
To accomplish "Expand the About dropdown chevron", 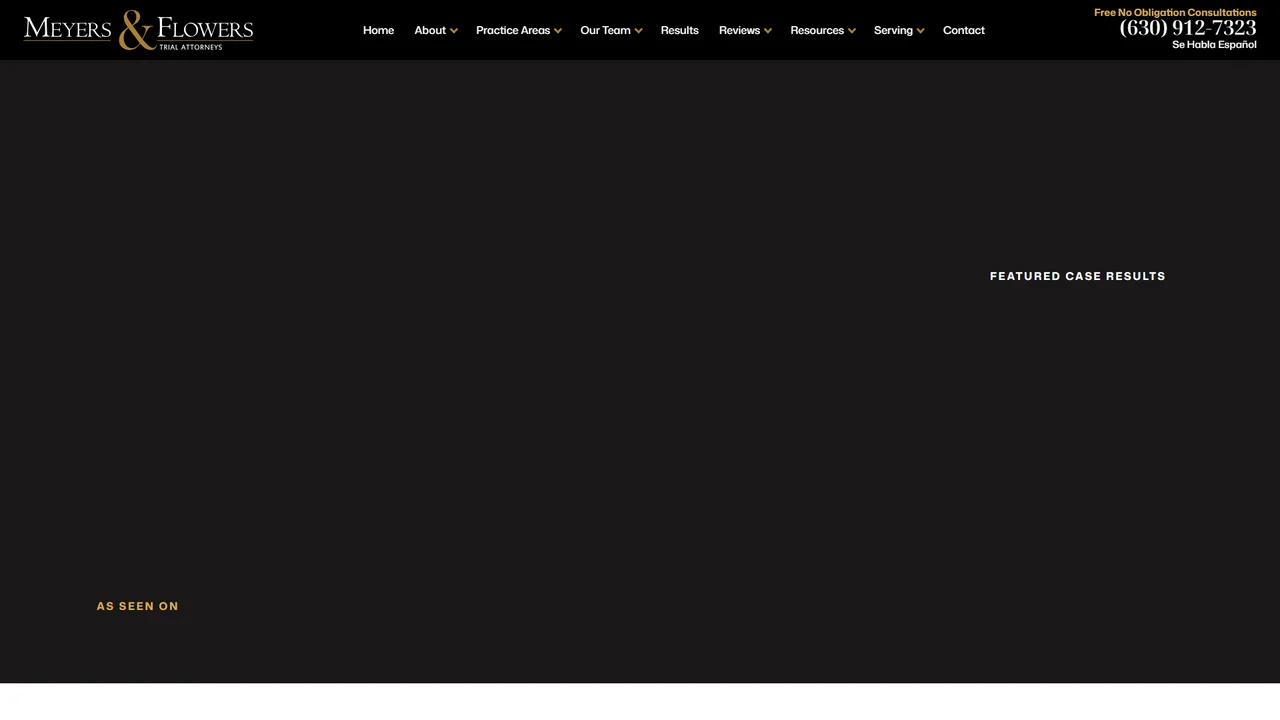I will pos(454,31).
